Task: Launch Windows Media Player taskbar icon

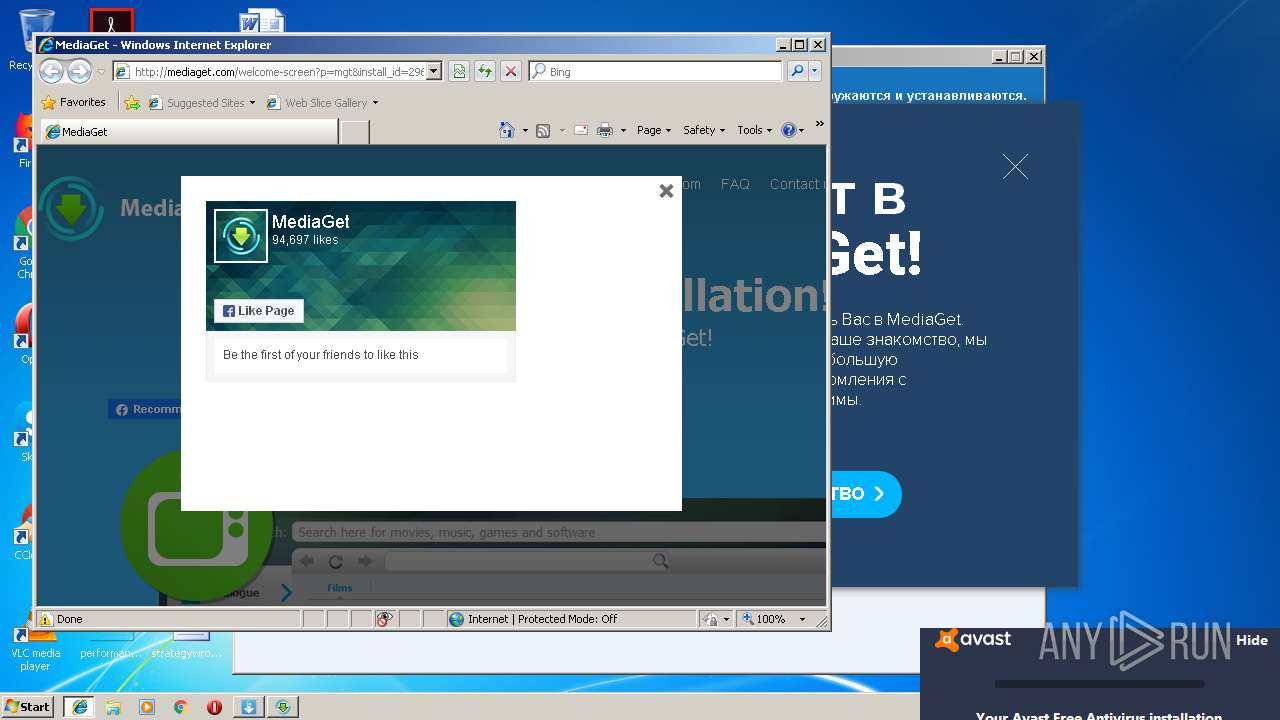Action: (147, 707)
